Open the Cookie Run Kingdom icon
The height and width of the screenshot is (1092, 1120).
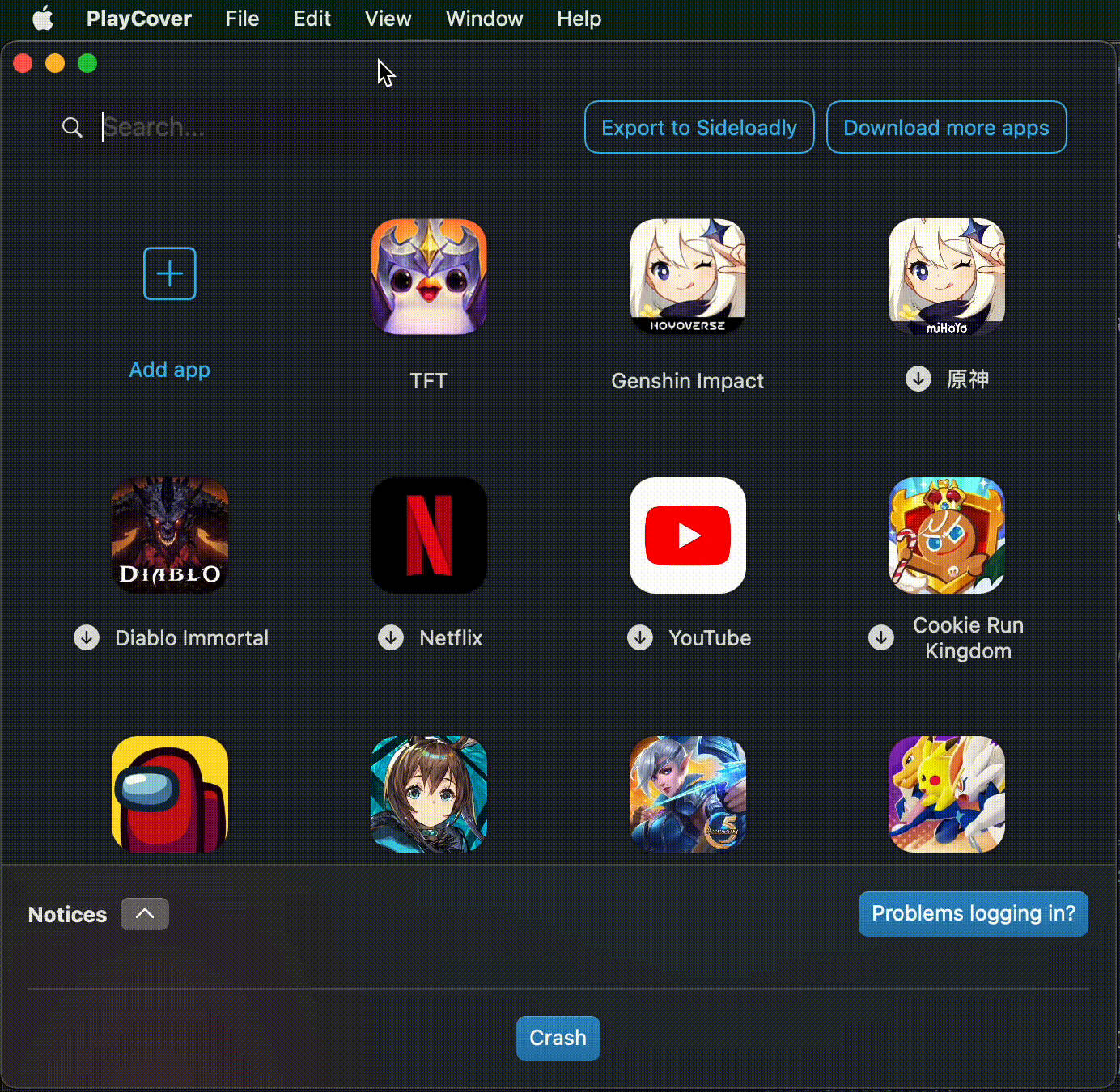click(947, 535)
